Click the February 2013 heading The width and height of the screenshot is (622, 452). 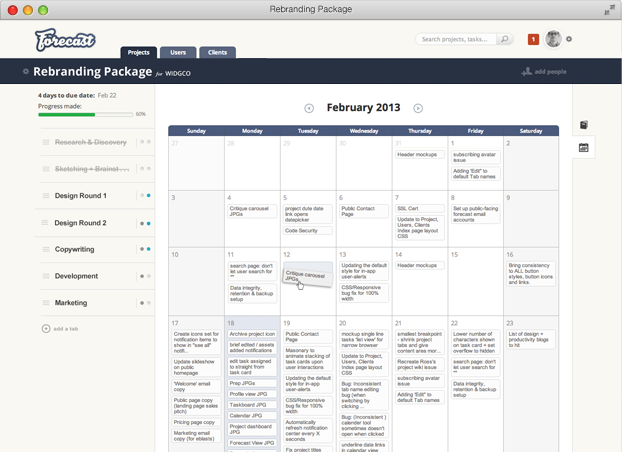point(363,108)
